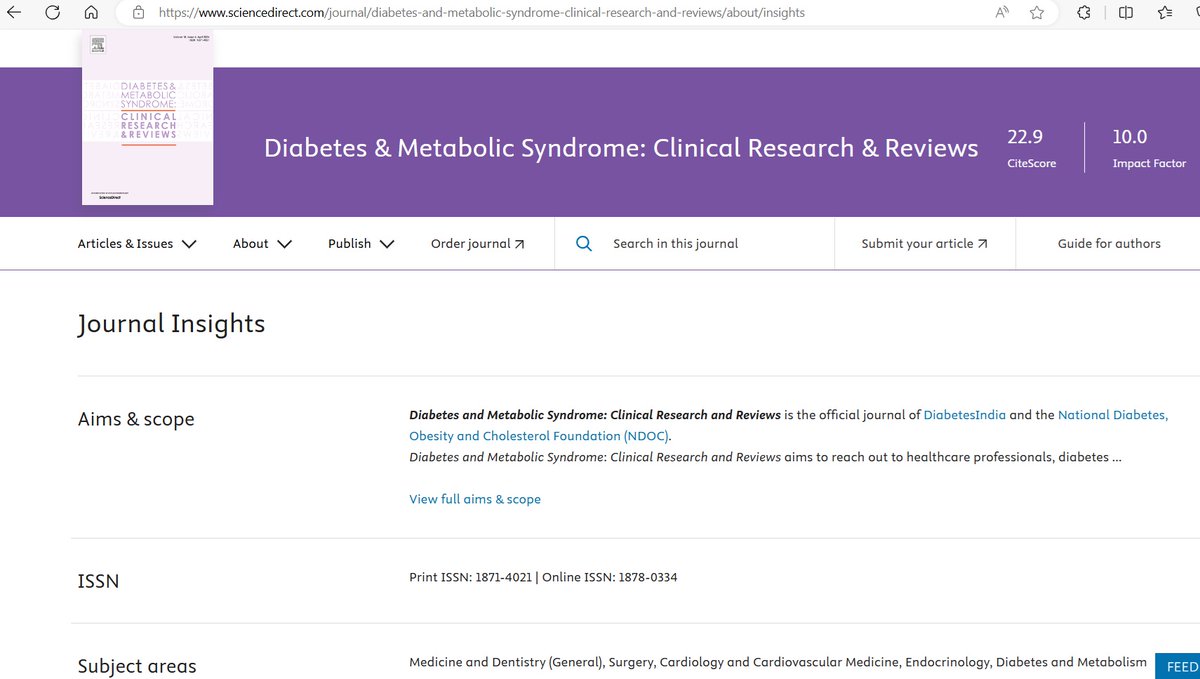Expand the Articles & Issues menu
This screenshot has height=679, width=1200.
pos(137,243)
